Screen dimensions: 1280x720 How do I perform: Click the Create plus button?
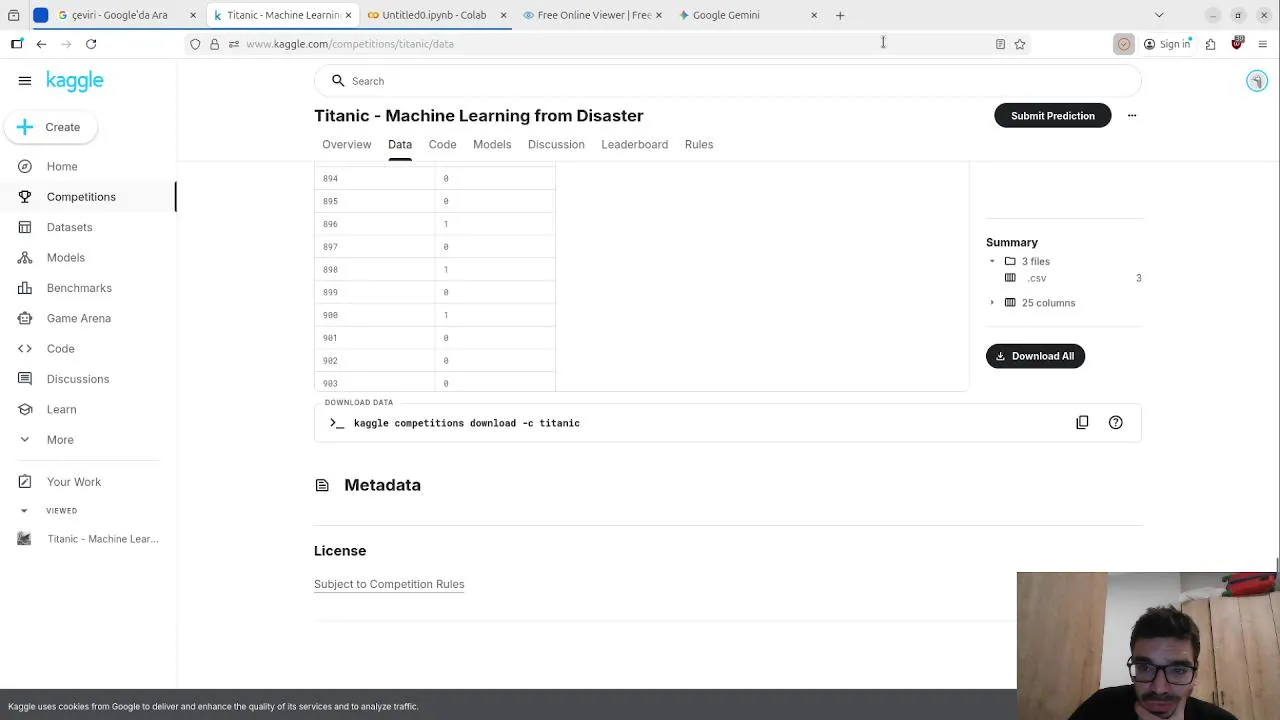tap(49, 127)
